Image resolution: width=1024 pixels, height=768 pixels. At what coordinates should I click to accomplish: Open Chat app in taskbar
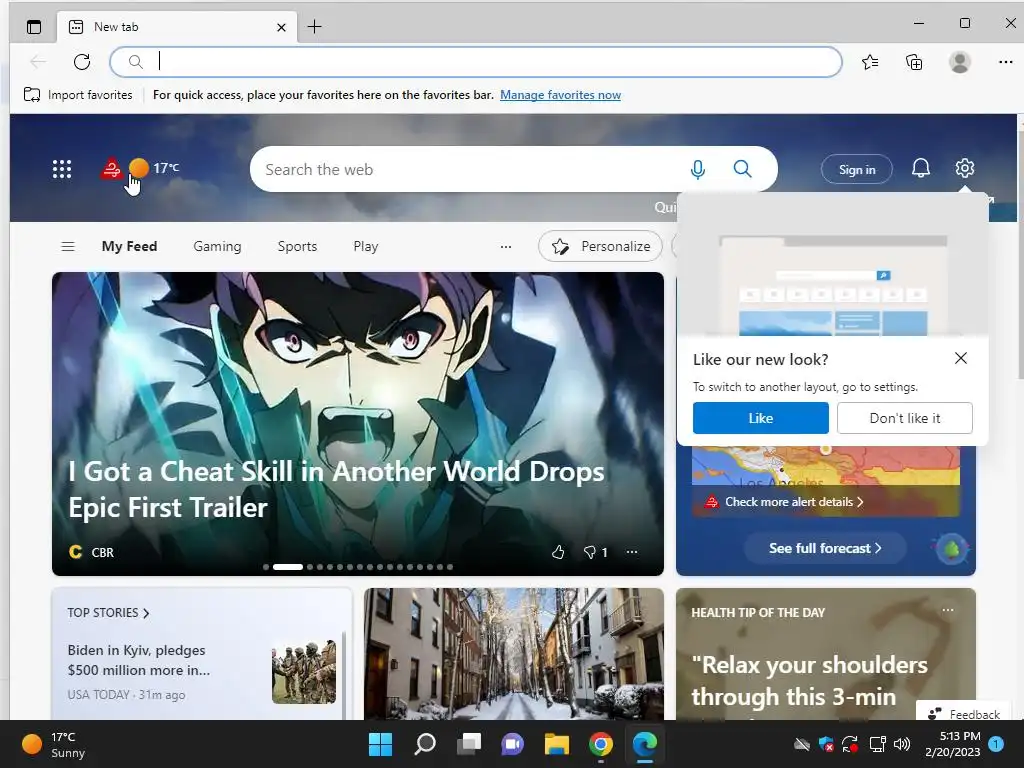[x=513, y=744]
